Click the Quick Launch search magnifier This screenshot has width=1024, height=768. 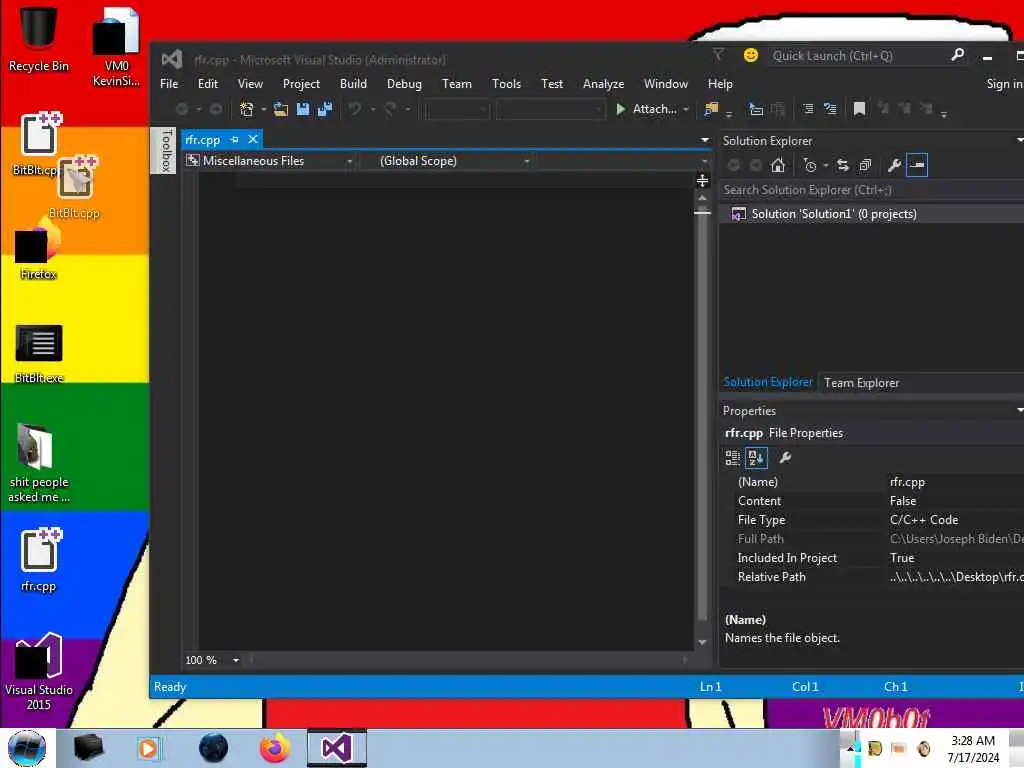957,56
